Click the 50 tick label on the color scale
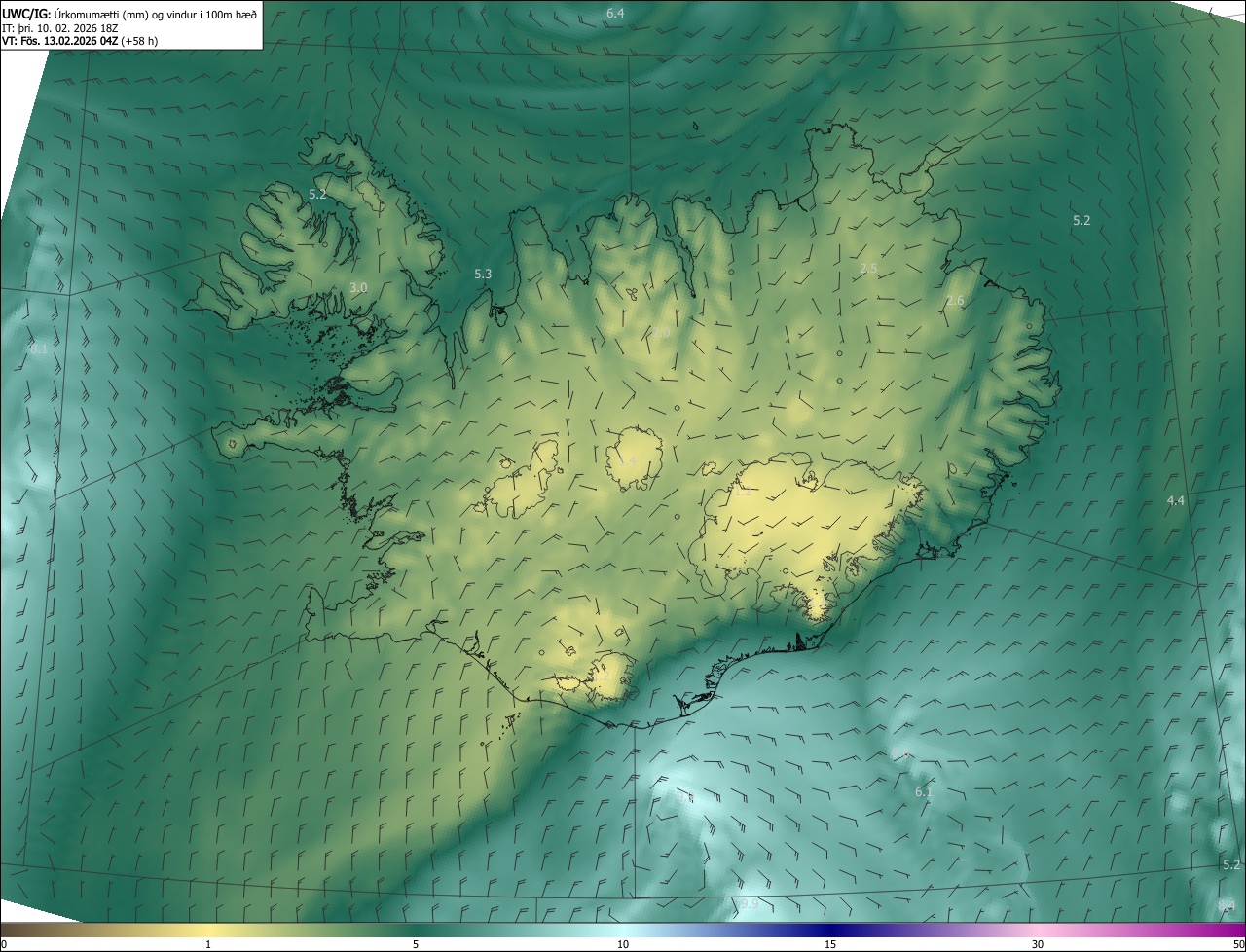 click(1238, 944)
